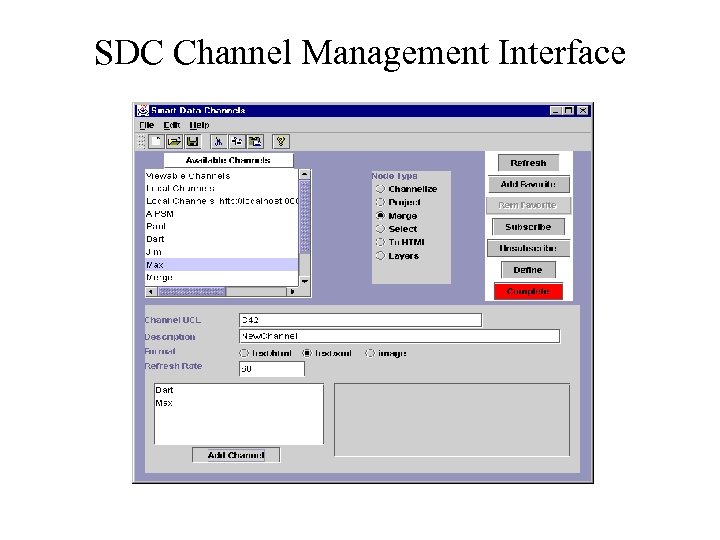This screenshot has height=540, width=720.
Task: Select highlighted Max in Available Channels
Action: [x=222, y=264]
